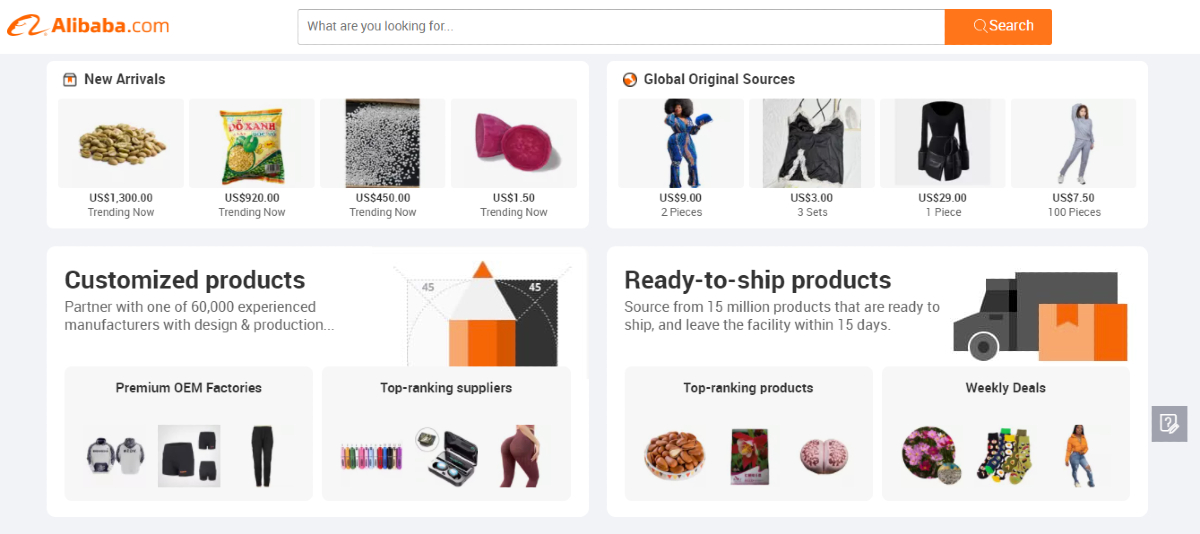Click the Alibaba.com logo
Screen dimensions: 1200x534
pos(88,26)
